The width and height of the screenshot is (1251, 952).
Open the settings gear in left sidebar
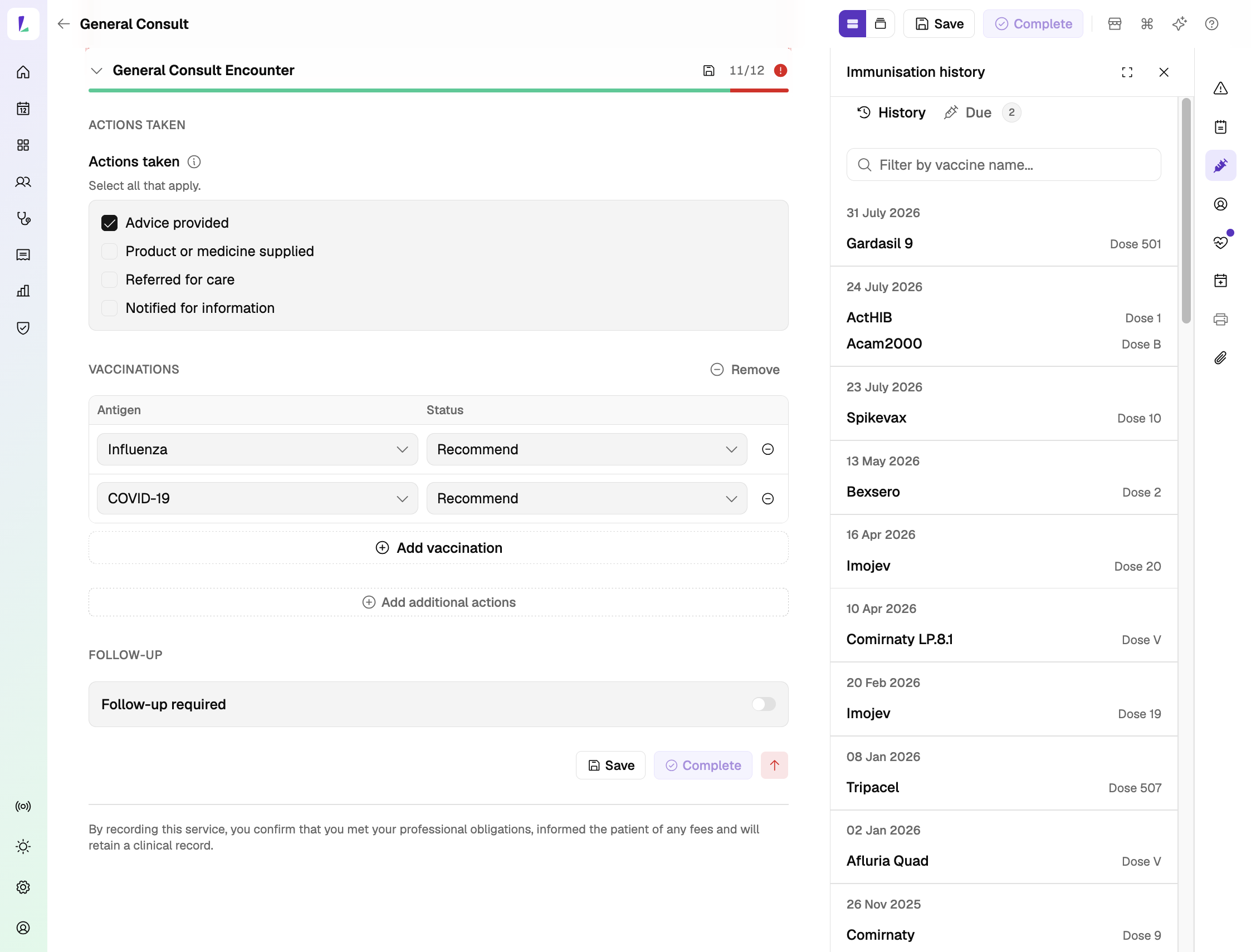(x=23, y=887)
